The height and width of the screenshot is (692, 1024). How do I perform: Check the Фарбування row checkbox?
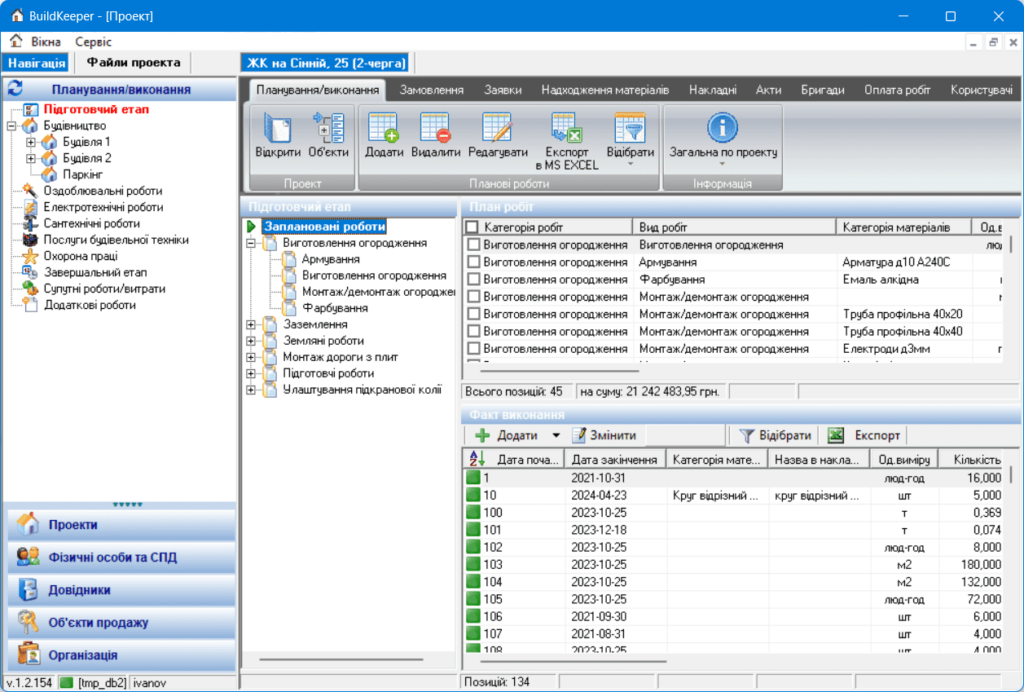tap(474, 280)
